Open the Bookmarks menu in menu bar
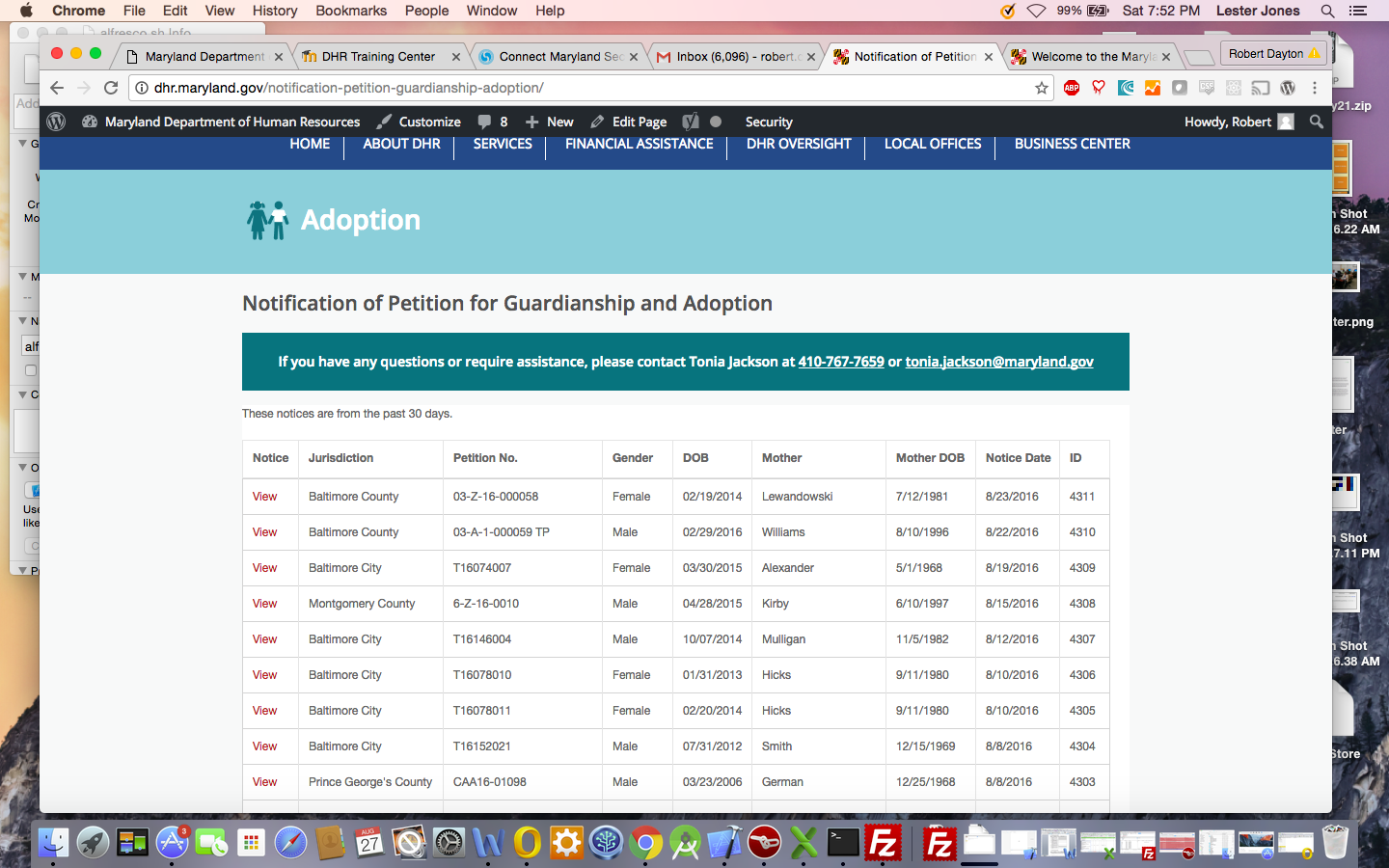 [x=351, y=11]
